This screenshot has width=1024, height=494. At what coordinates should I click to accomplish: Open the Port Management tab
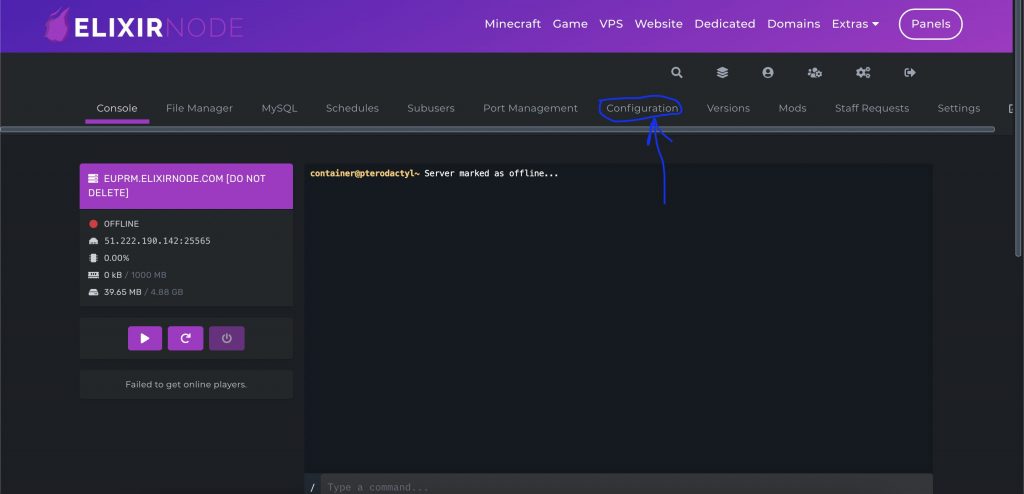(x=530, y=108)
